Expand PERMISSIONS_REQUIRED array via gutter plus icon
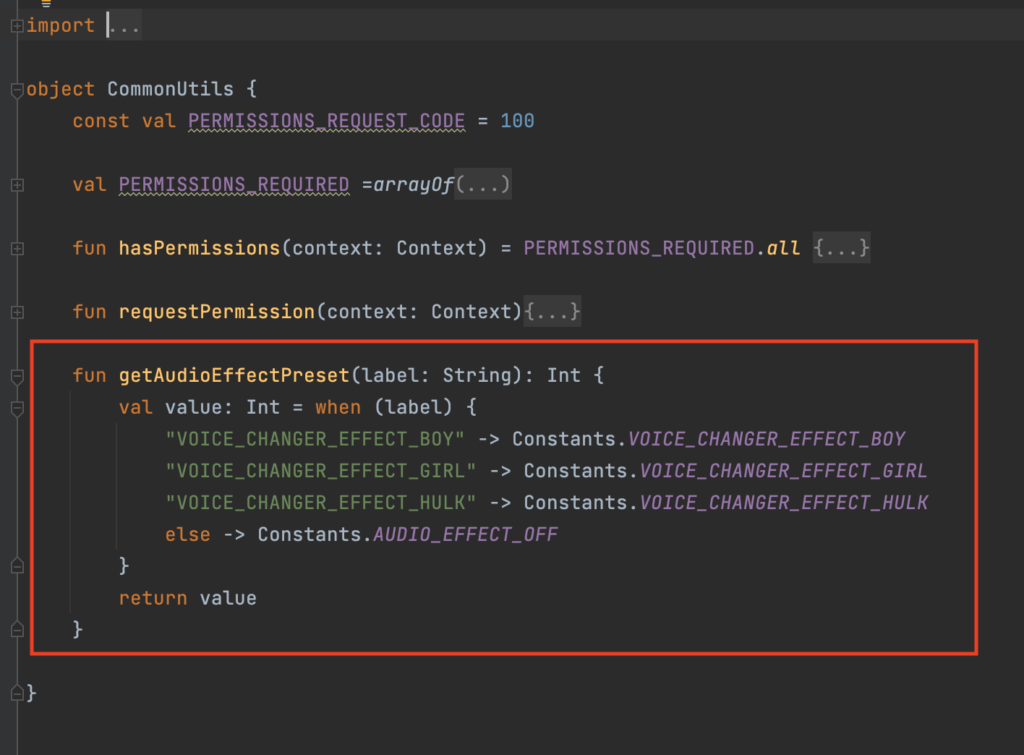The width and height of the screenshot is (1024, 755). click(16, 185)
